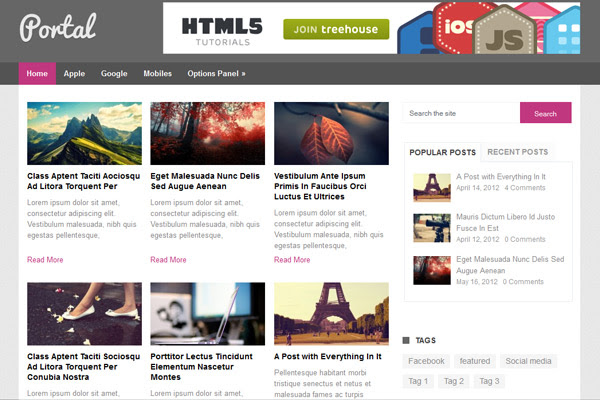Open the mountain landscape post thumbnail
The height and width of the screenshot is (400, 600).
(x=84, y=134)
